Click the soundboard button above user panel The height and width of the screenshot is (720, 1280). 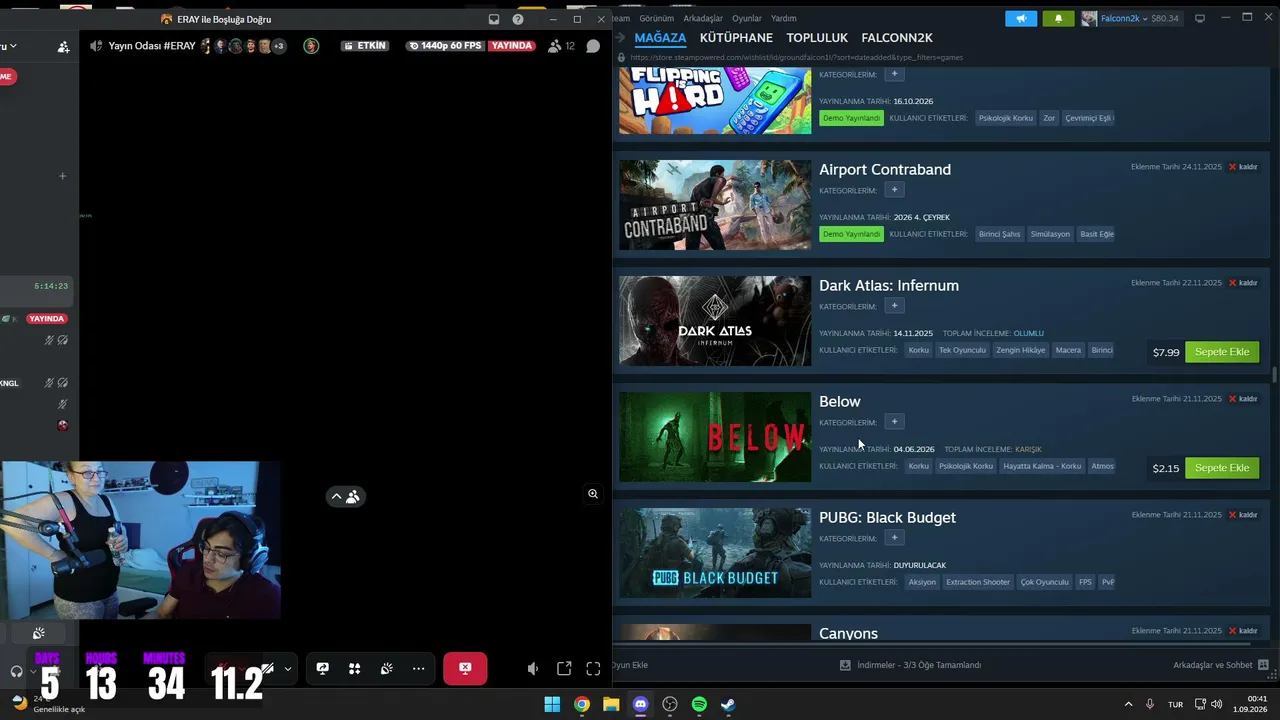pos(38,633)
